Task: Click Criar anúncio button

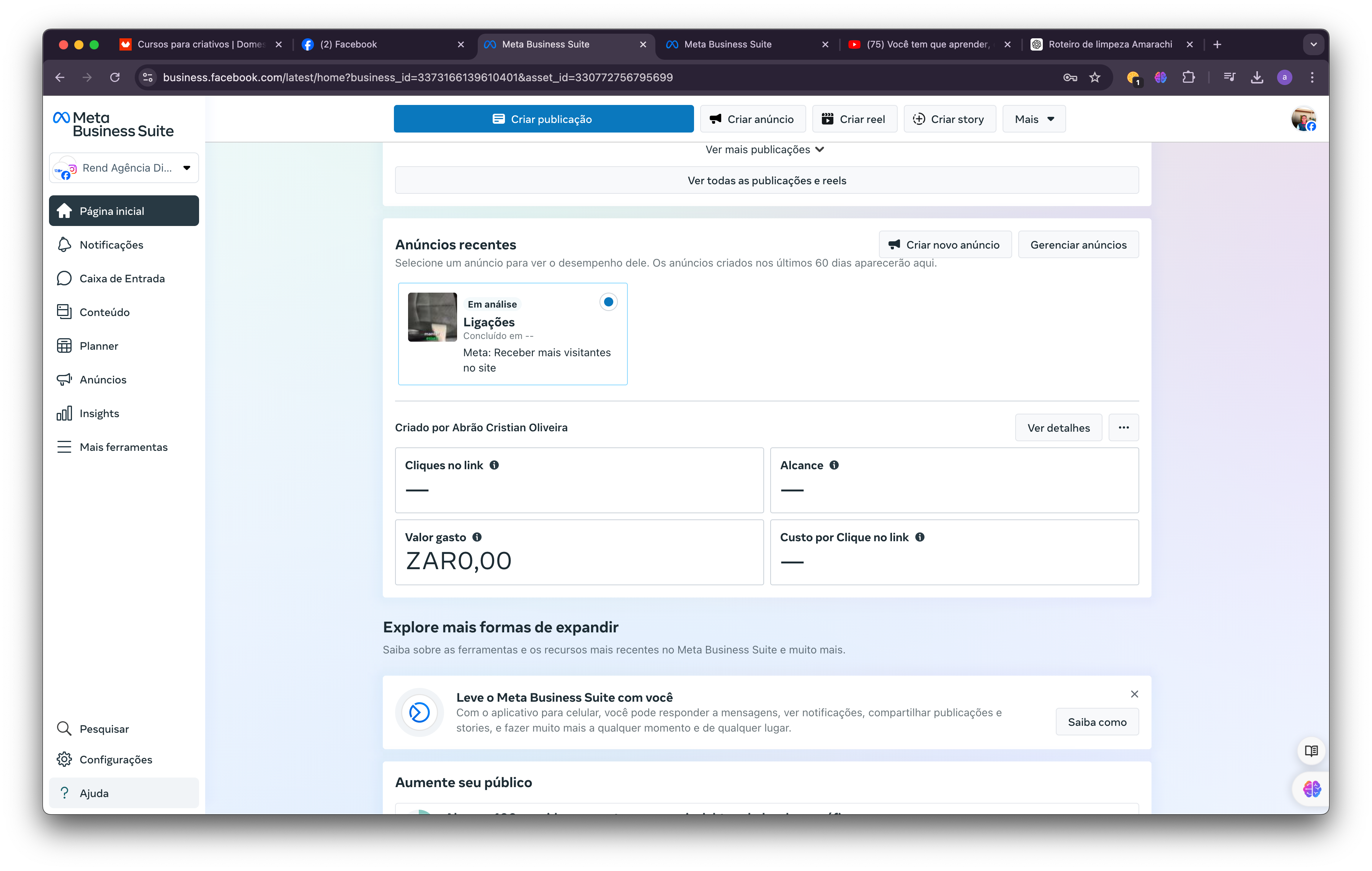Action: [x=753, y=119]
